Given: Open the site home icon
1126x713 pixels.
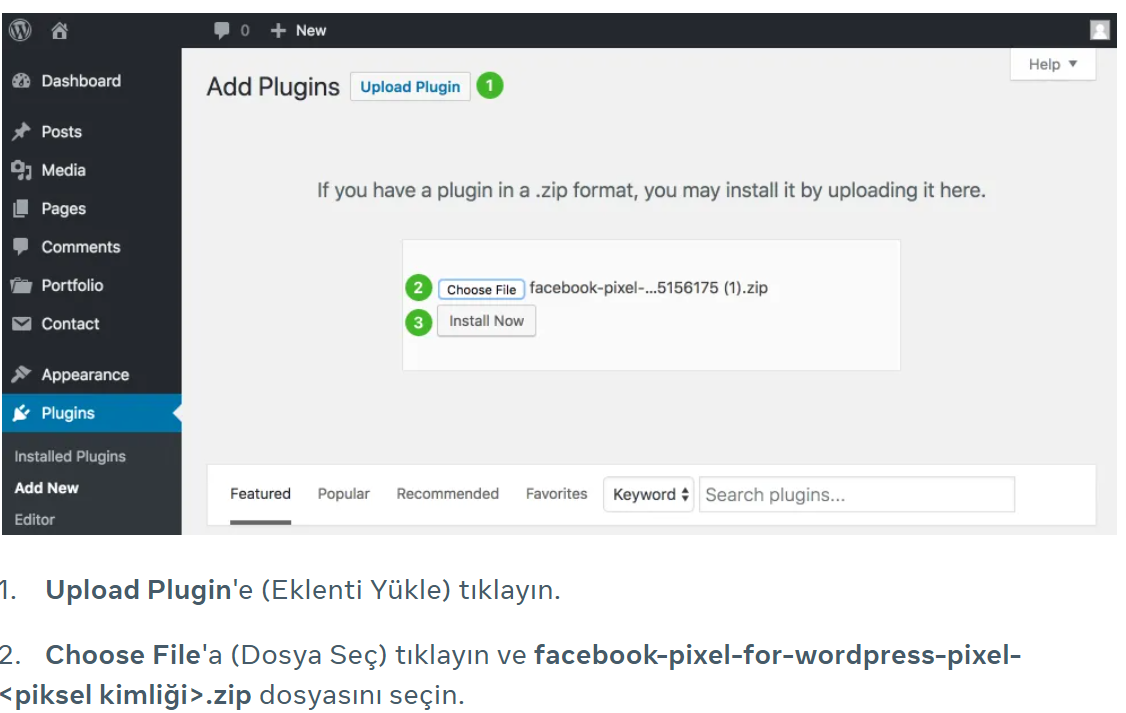Looking at the screenshot, I should click(60, 30).
